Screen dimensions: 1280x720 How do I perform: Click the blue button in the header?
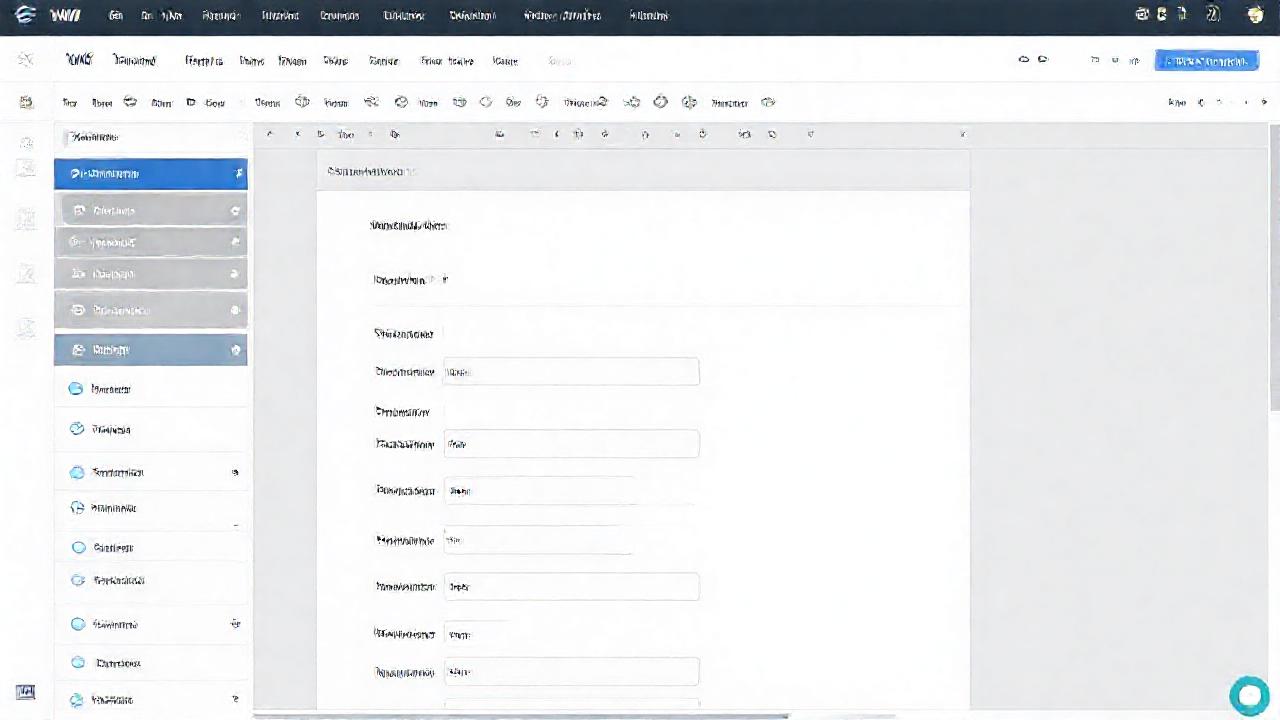tap(1206, 61)
